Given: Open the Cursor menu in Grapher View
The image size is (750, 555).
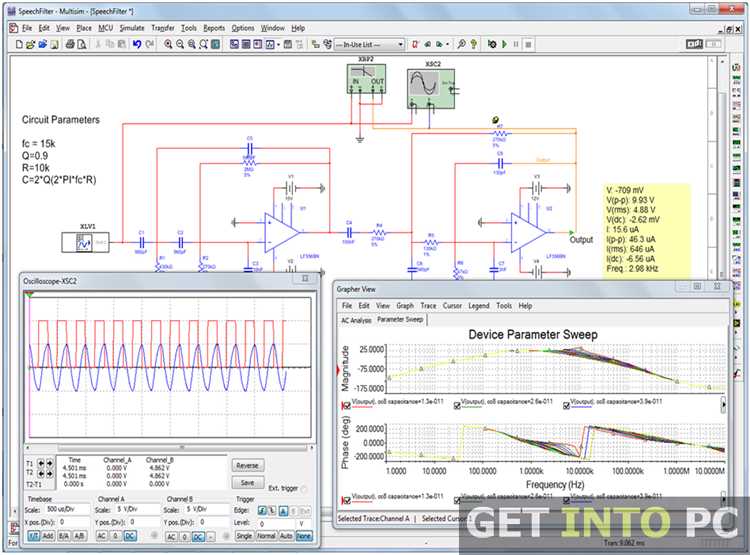Looking at the screenshot, I should click(x=452, y=306).
